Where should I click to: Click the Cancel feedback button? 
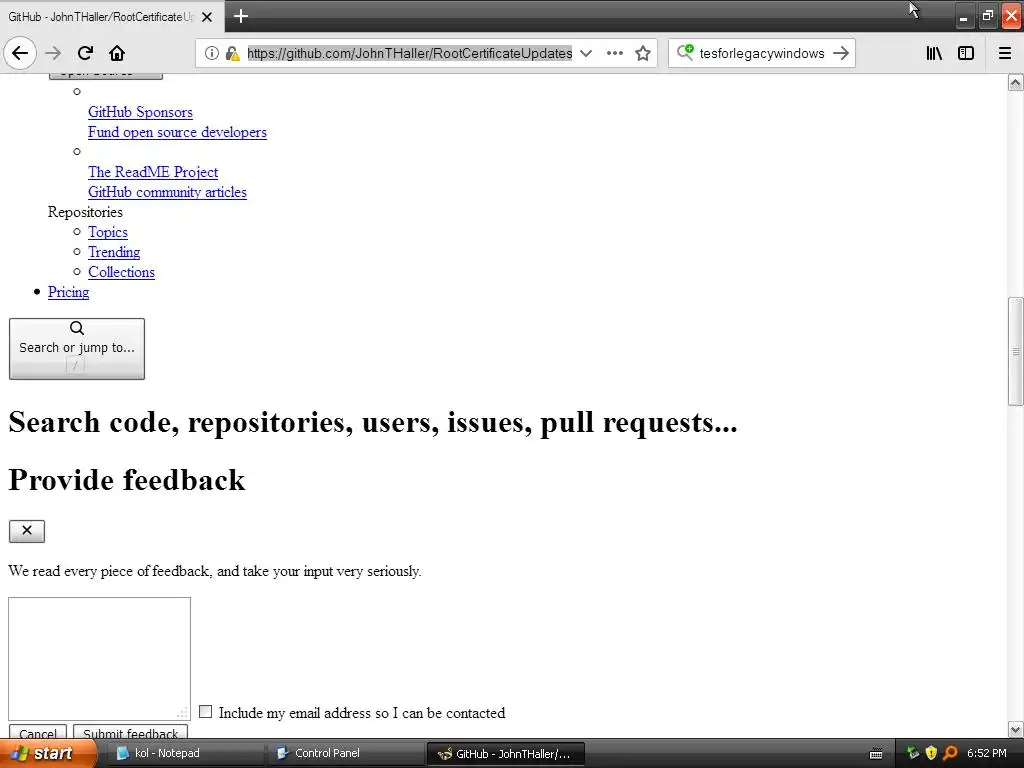coord(38,733)
